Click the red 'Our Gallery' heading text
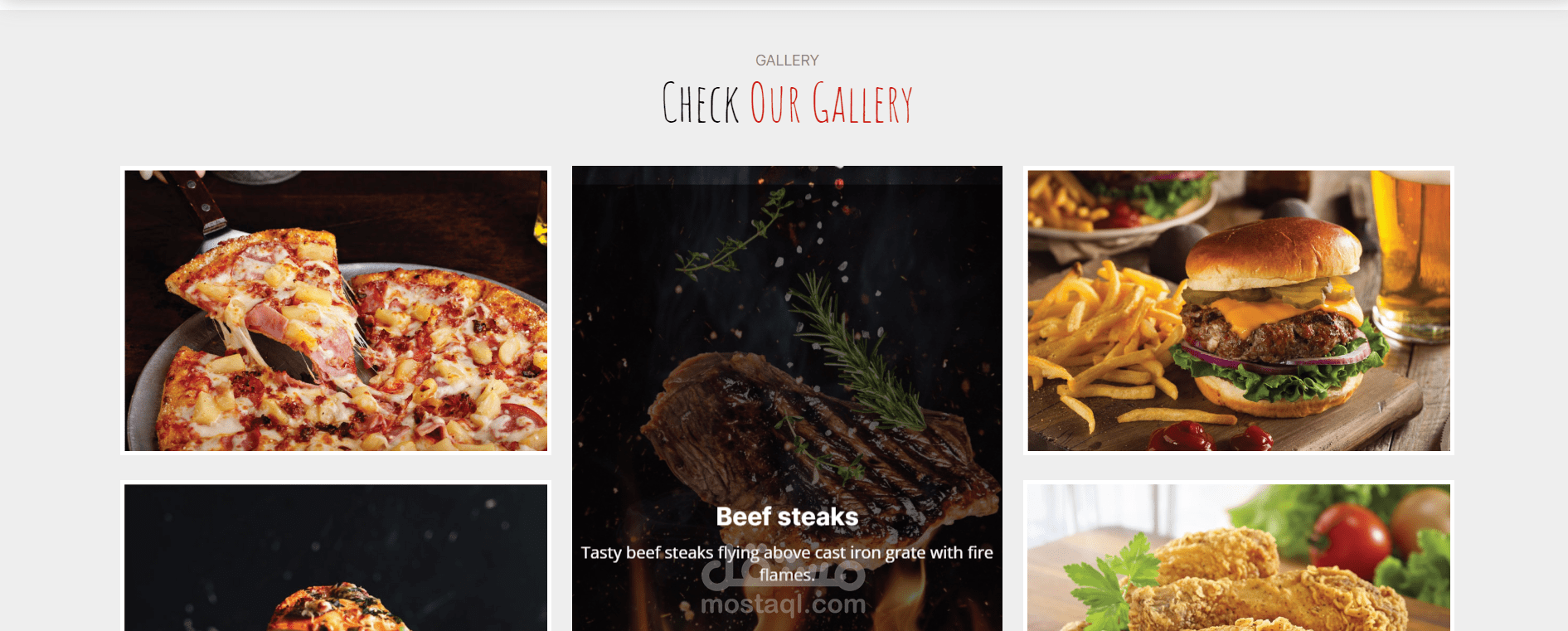The image size is (1568, 631). 832,104
